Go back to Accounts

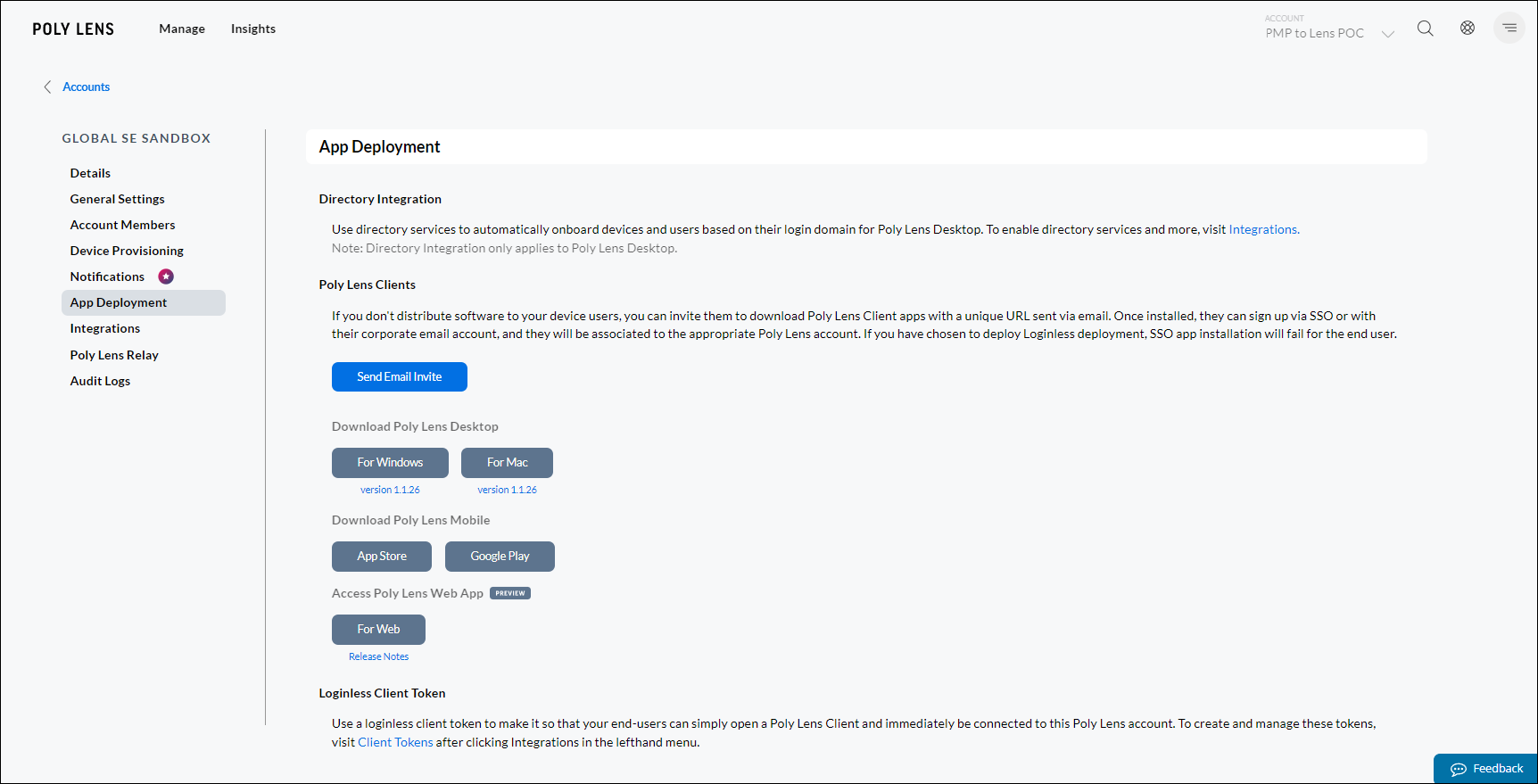86,87
